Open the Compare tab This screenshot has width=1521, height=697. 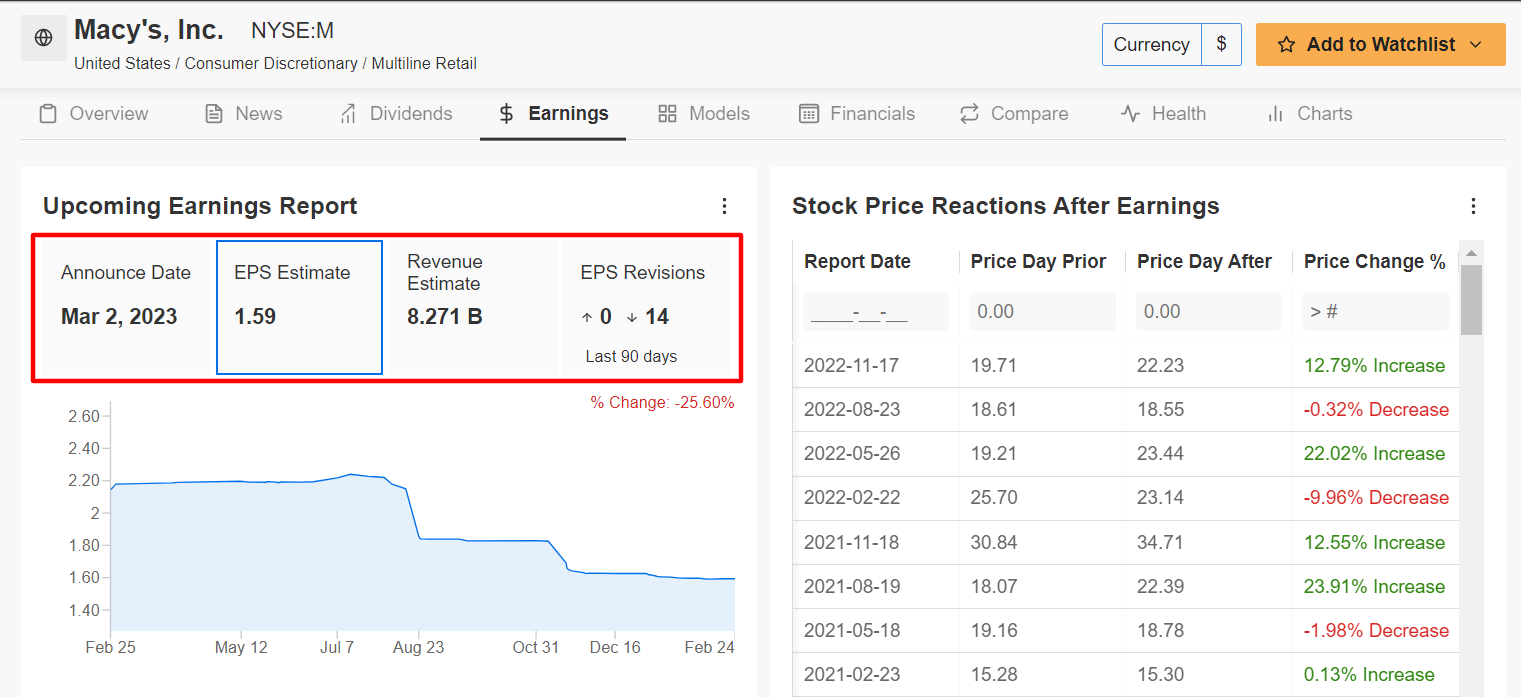click(x=1013, y=114)
